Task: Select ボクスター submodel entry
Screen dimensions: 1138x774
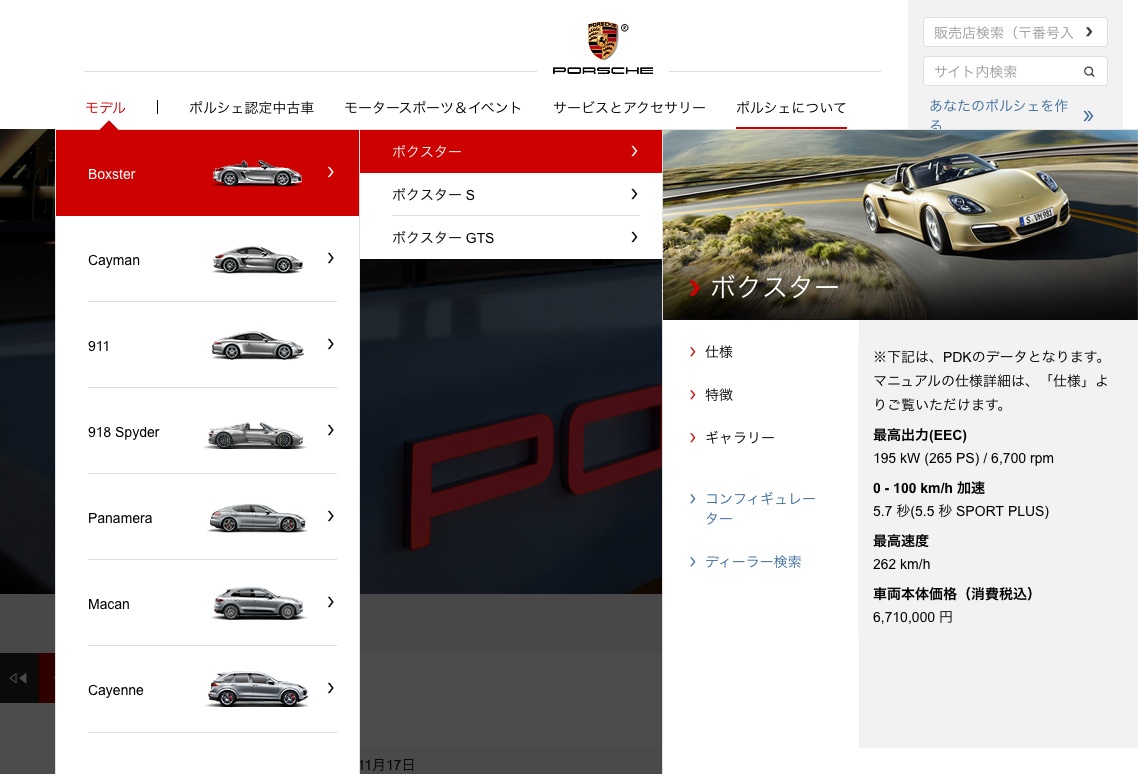Action: [x=511, y=151]
